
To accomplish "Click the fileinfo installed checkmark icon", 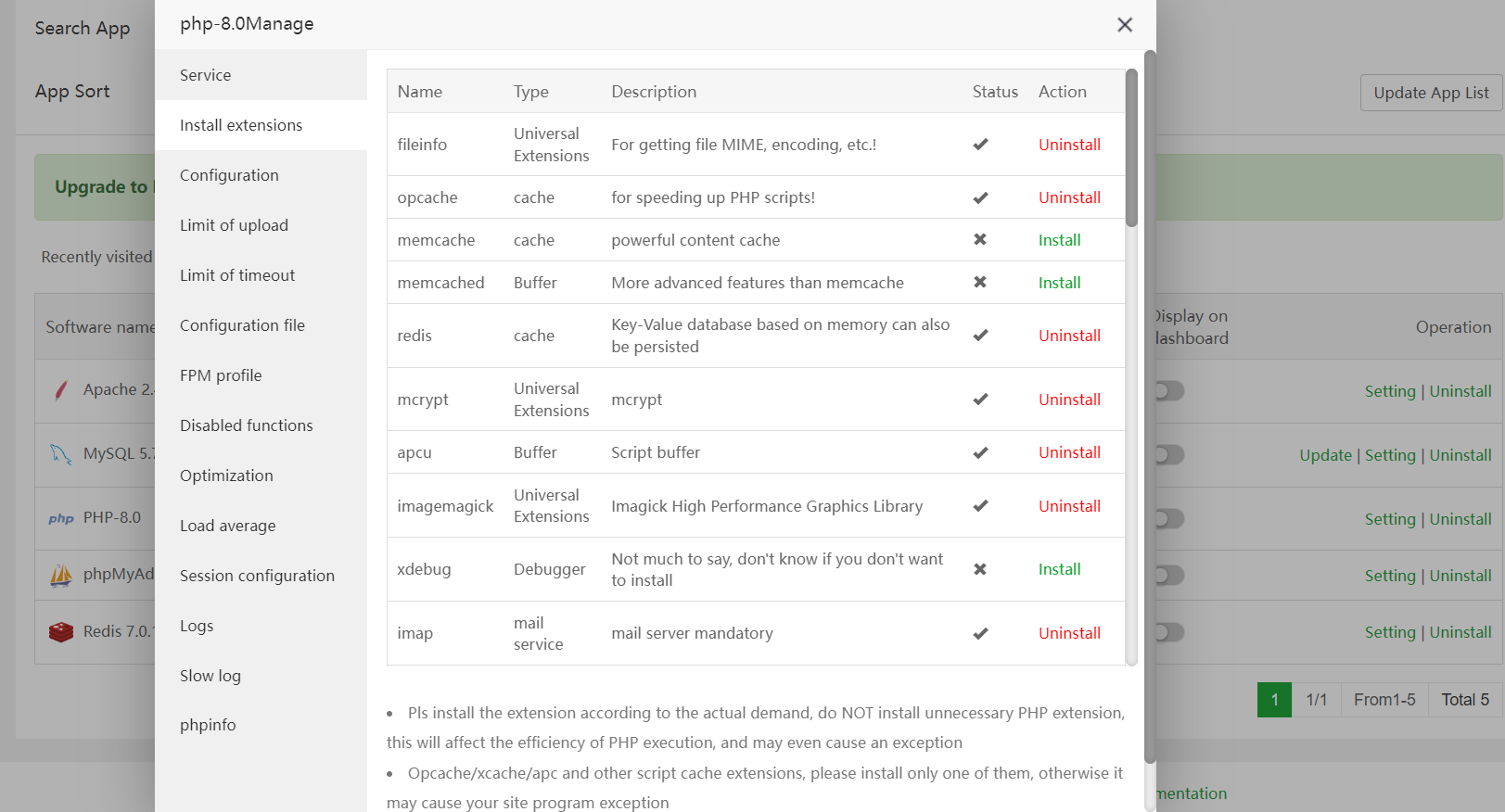I will [980, 145].
